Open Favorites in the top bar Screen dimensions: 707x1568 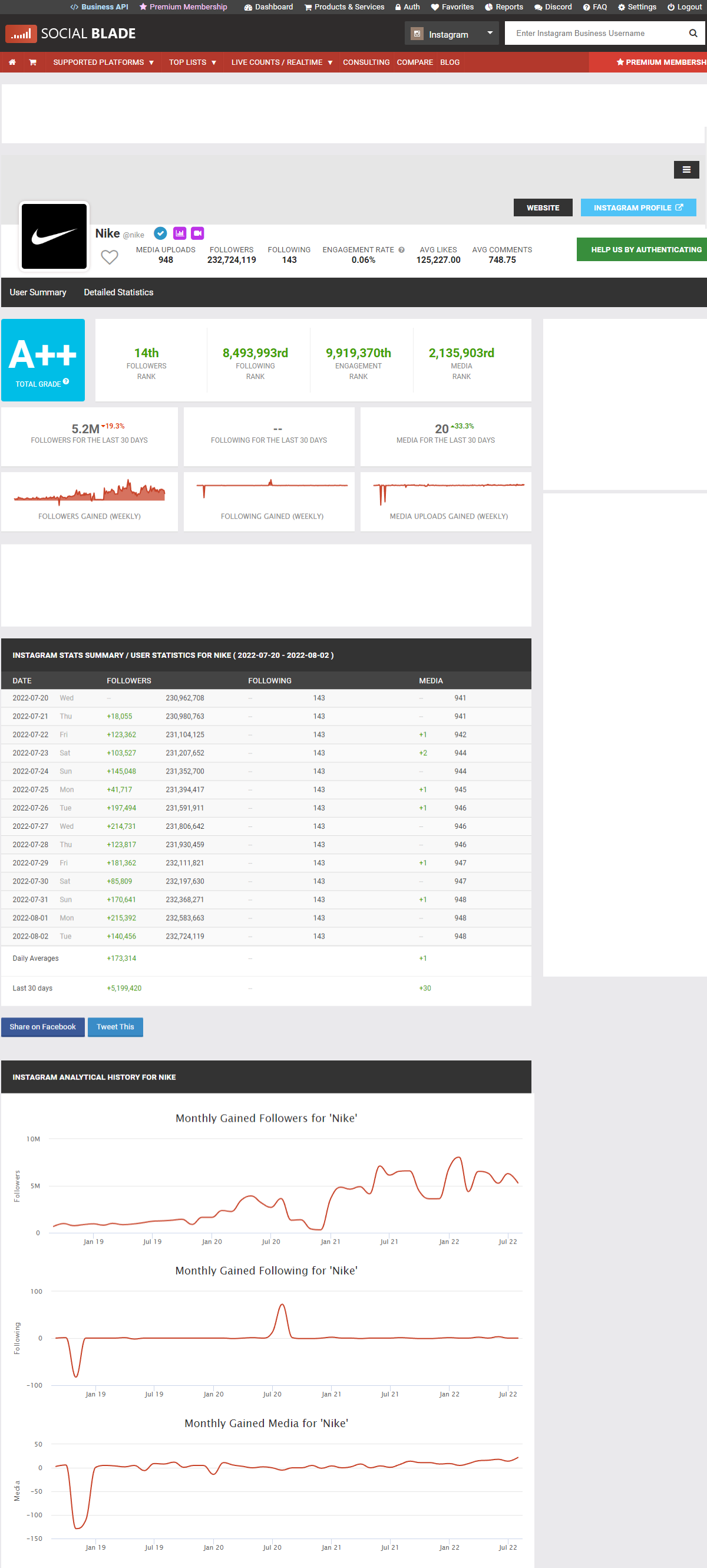tap(452, 6)
